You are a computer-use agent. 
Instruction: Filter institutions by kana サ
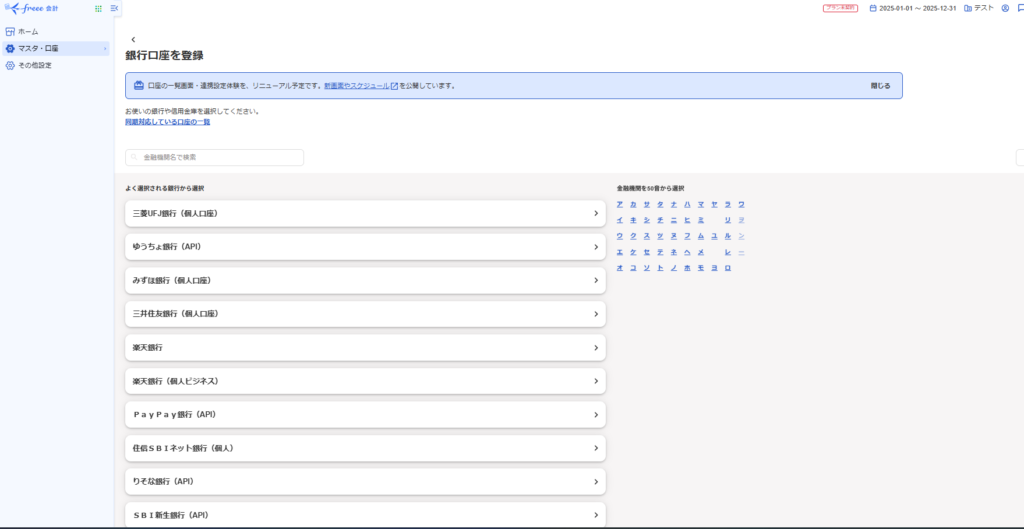[647, 204]
